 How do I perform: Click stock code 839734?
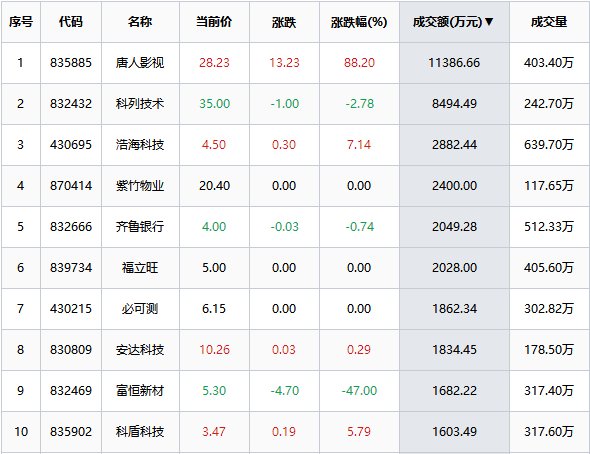[x=71, y=267]
